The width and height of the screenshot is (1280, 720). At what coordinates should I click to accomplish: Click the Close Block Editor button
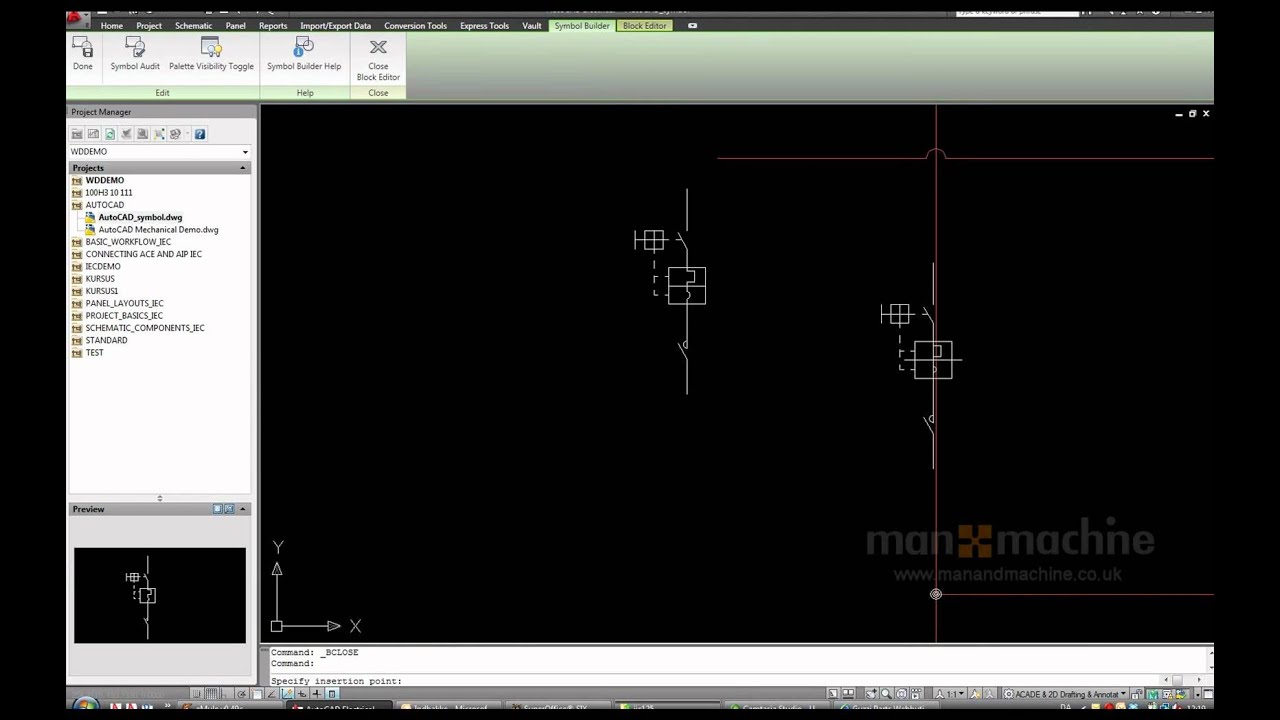click(x=378, y=60)
